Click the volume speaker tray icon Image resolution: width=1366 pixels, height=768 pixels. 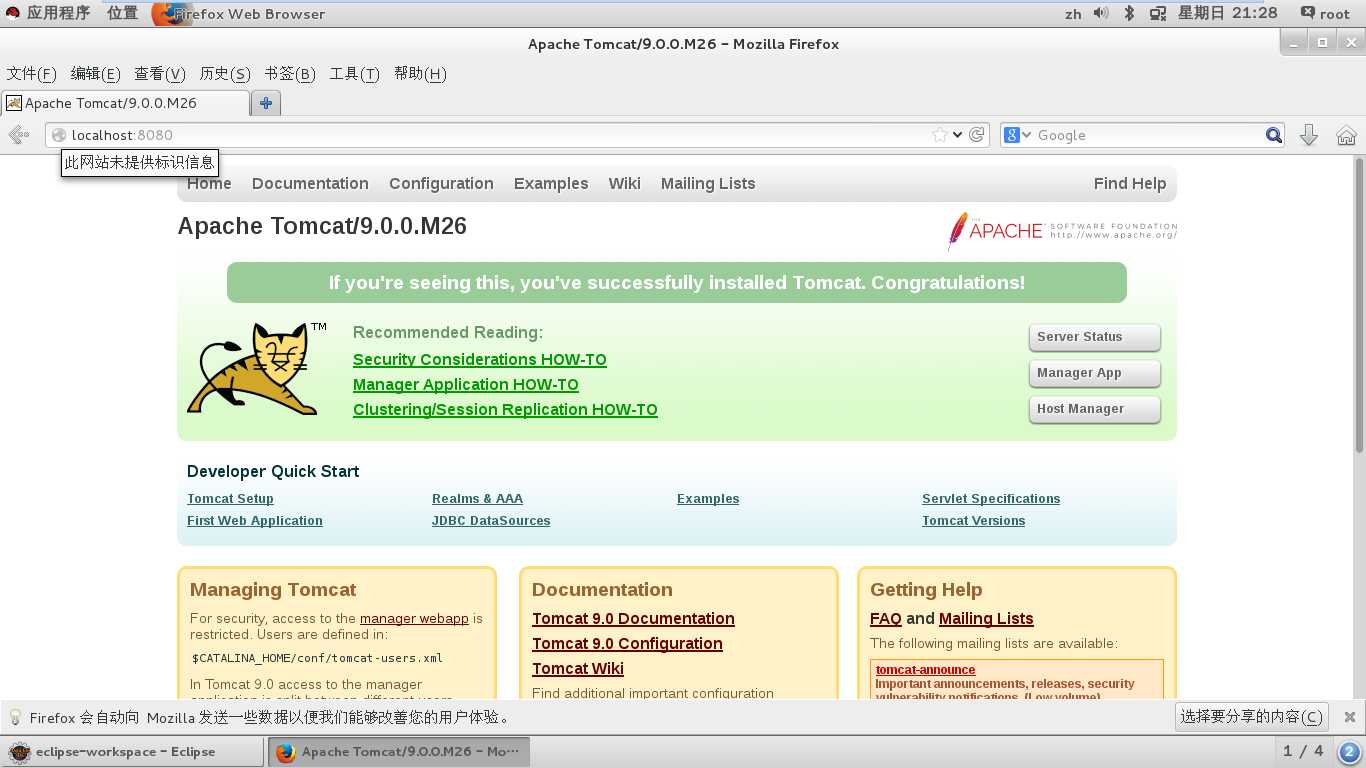(1101, 13)
